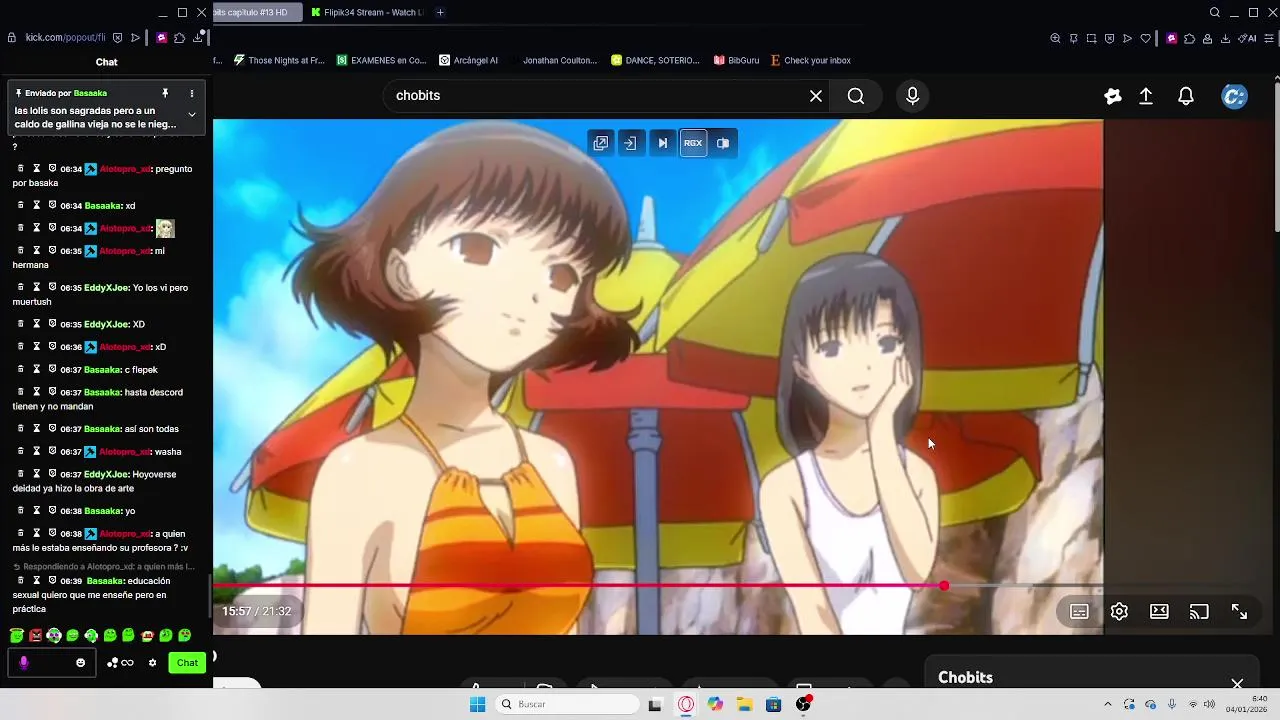
Task: Click the sparkle star icon in header
Action: coord(1113,96)
